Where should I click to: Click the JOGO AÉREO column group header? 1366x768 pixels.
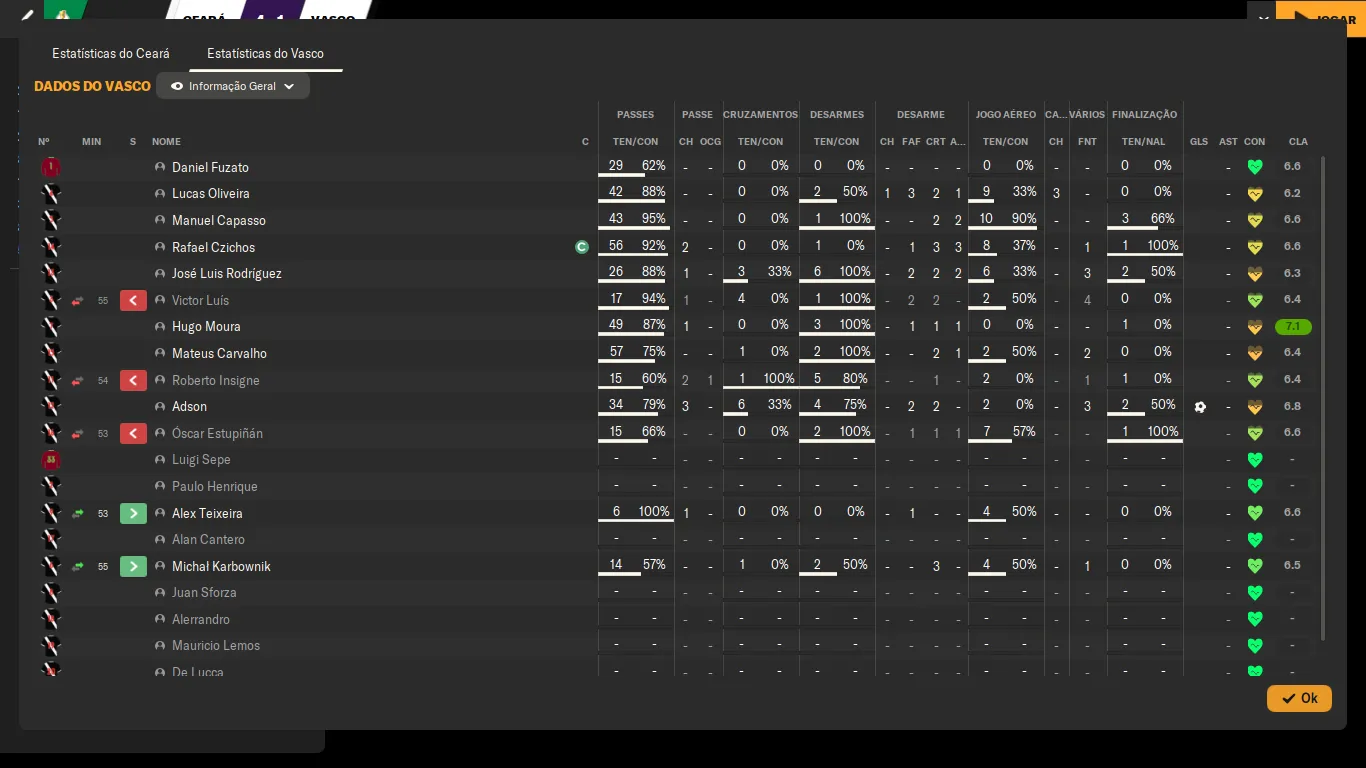point(1006,115)
